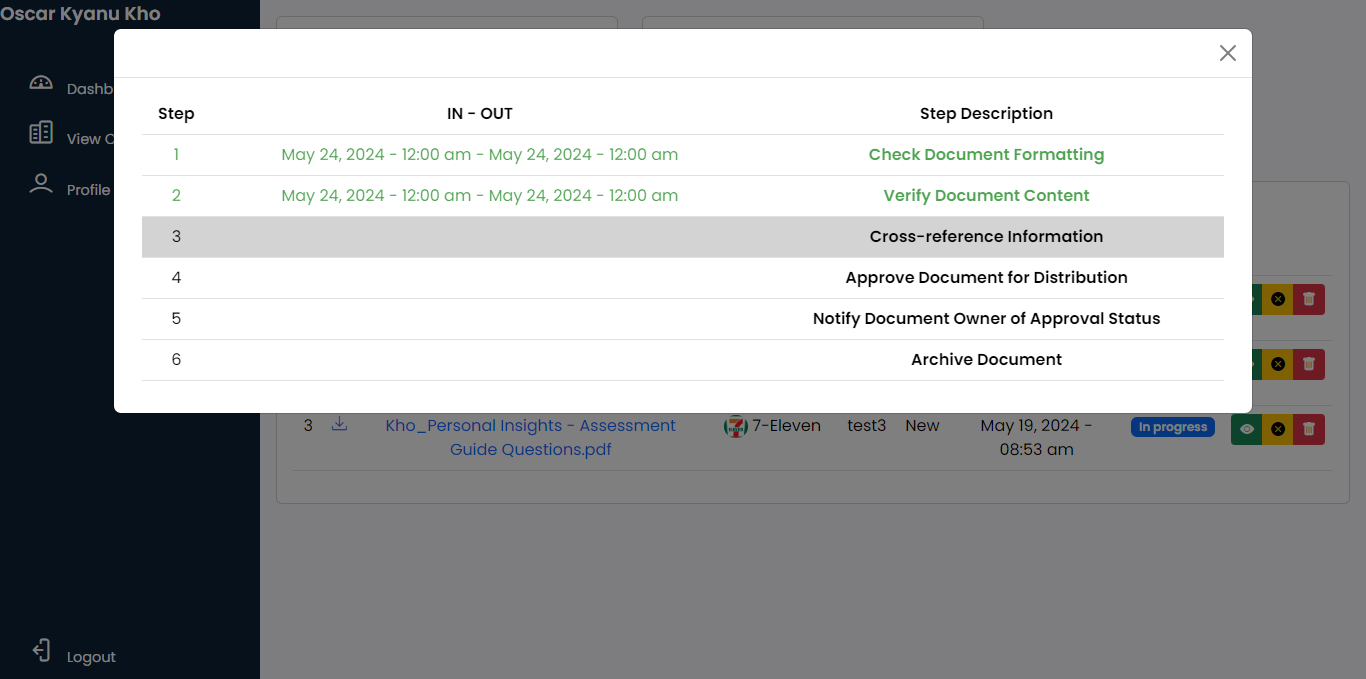Click the Logout door icon
The height and width of the screenshot is (679, 1366).
[41, 651]
